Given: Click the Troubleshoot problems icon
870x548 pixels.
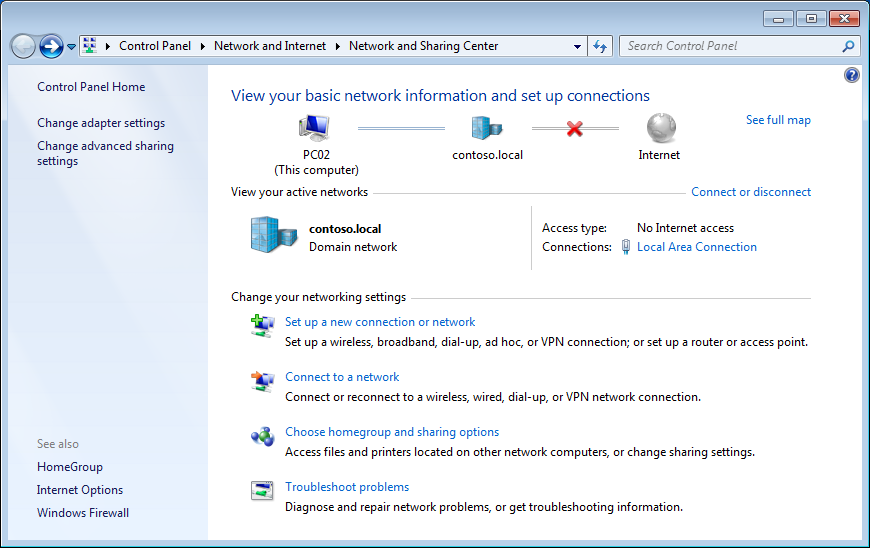Looking at the screenshot, I should [x=261, y=490].
